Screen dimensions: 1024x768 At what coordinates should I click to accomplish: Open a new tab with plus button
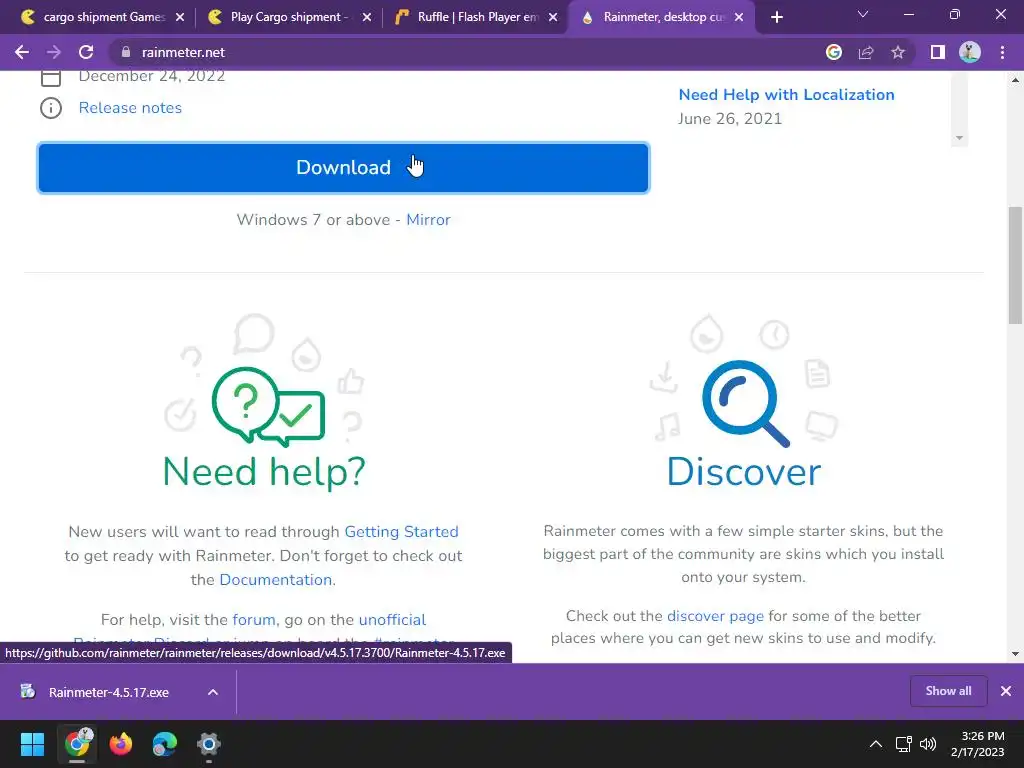(776, 17)
